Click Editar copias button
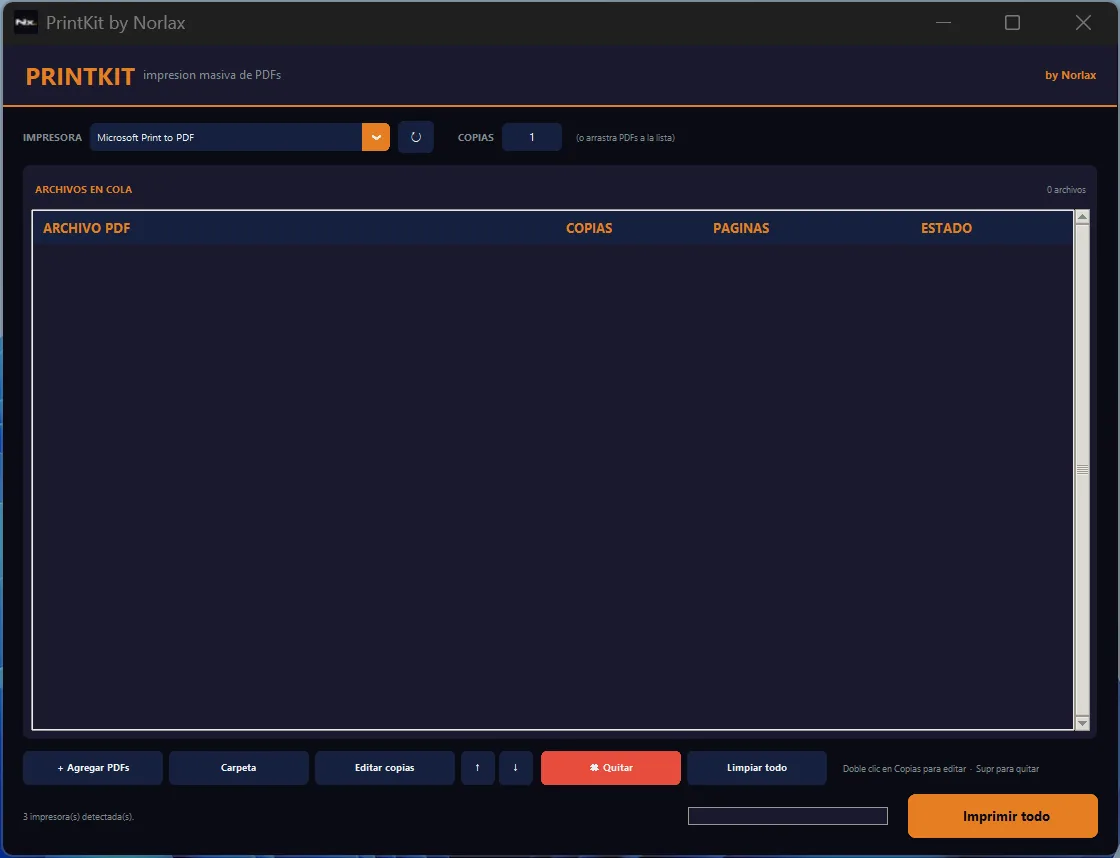The width and height of the screenshot is (1120, 858). 384,768
